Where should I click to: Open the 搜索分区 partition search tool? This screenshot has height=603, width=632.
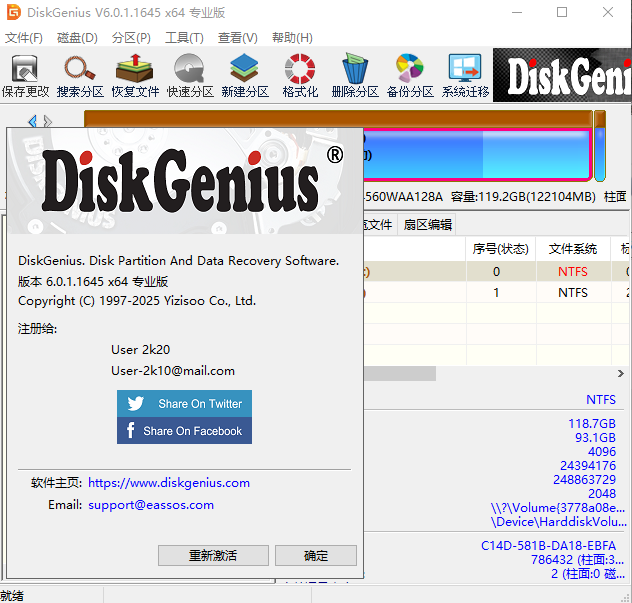[81, 76]
